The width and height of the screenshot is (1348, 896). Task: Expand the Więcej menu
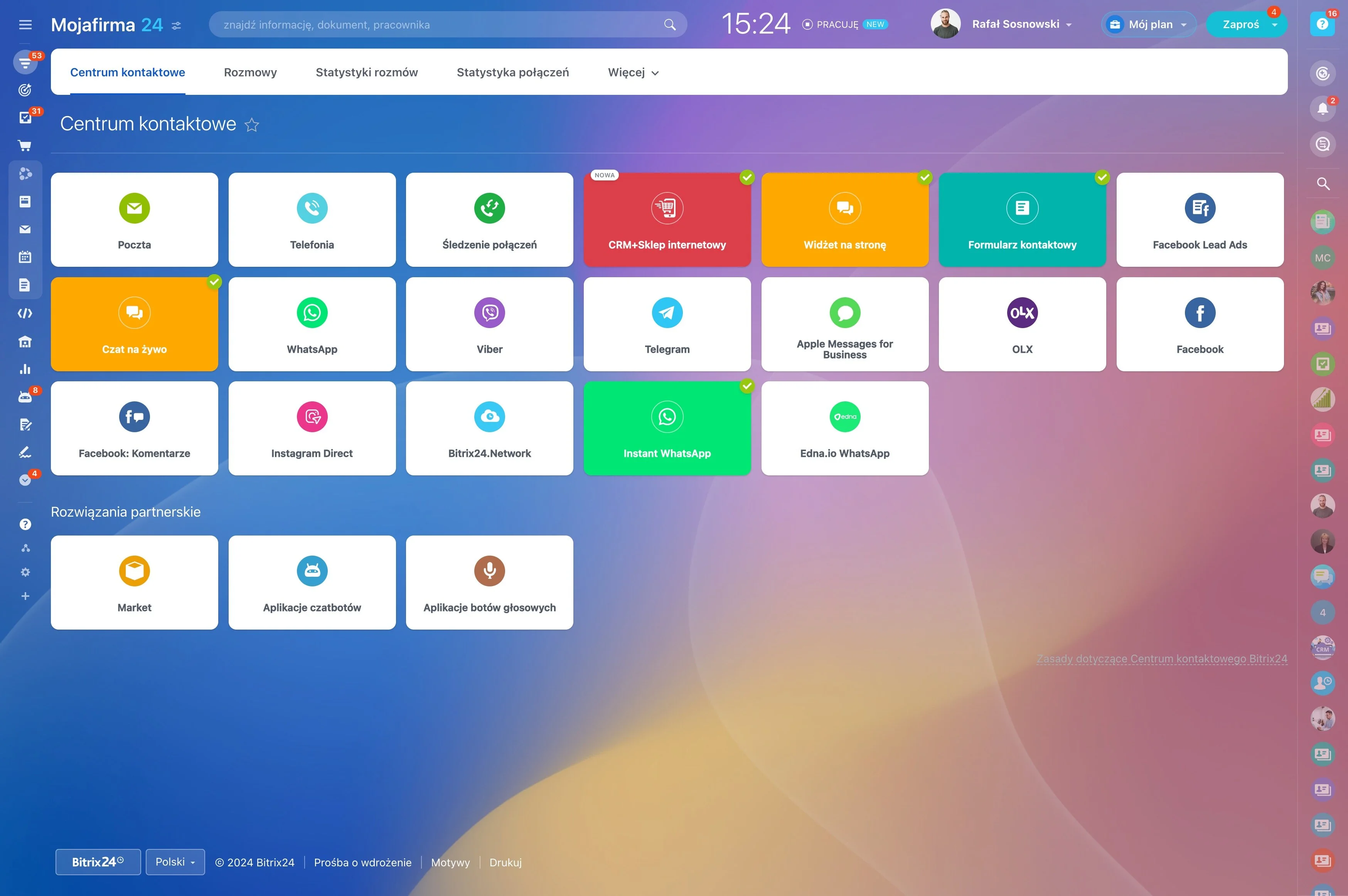[x=633, y=72]
